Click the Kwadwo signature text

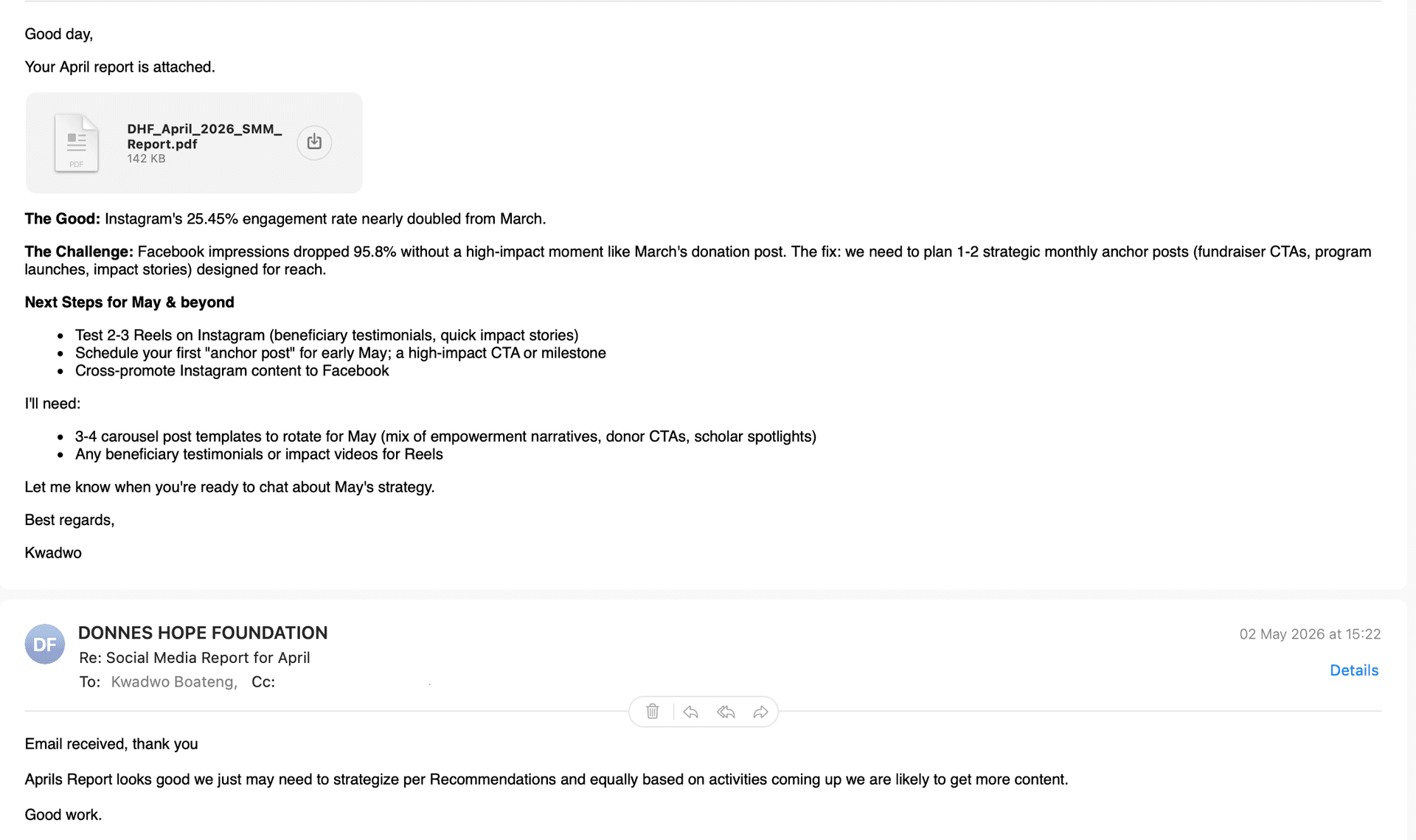(x=53, y=553)
